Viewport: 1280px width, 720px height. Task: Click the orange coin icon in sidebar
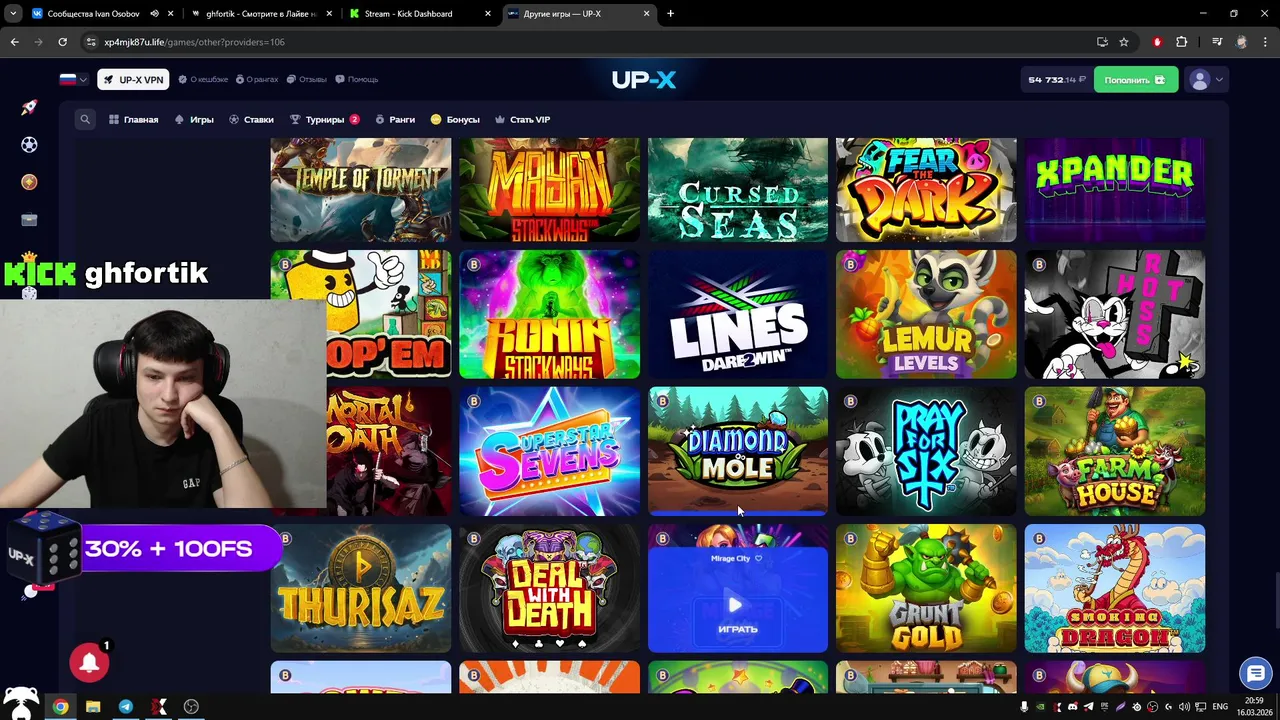(x=29, y=182)
